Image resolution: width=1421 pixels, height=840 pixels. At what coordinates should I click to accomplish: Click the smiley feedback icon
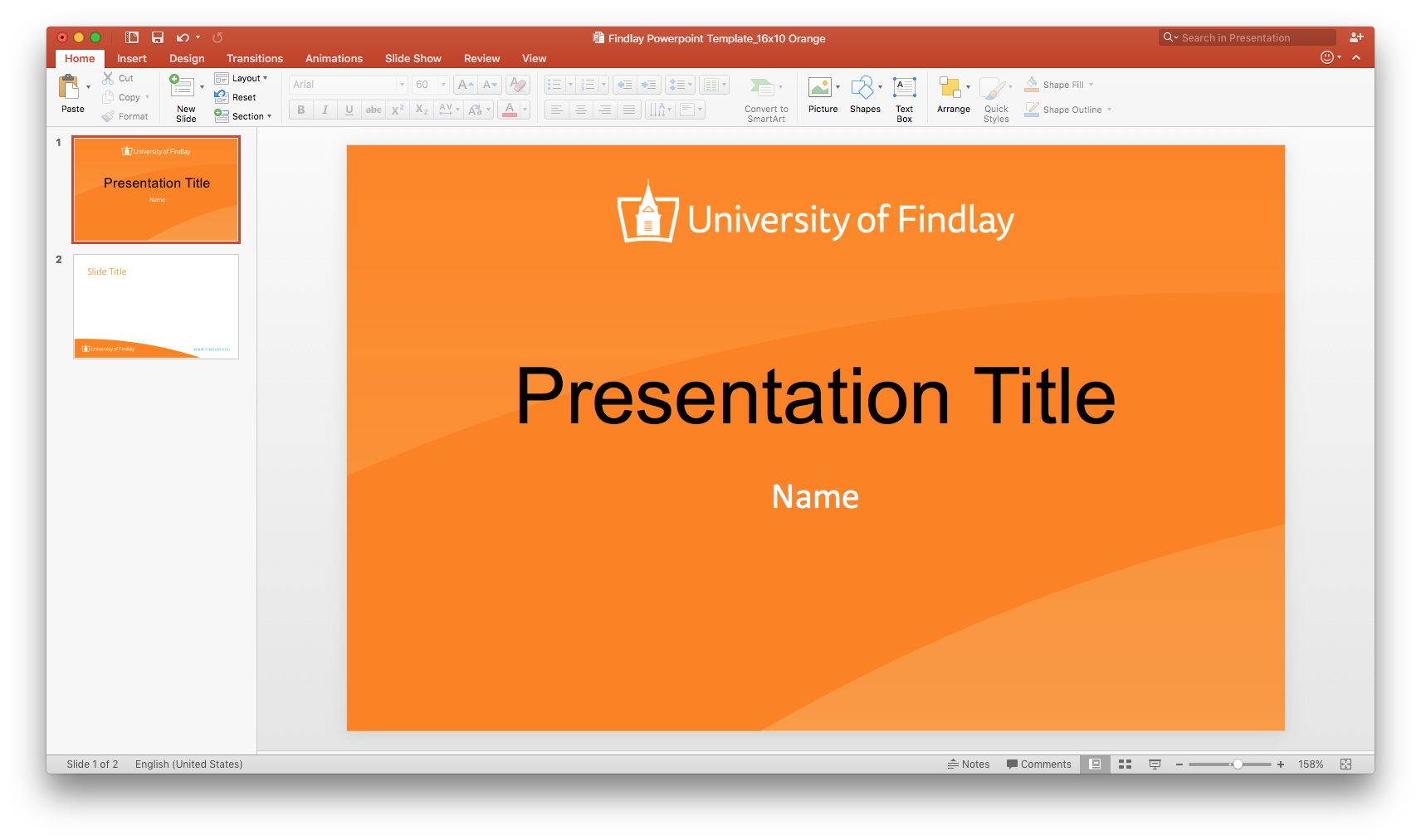coord(1327,57)
